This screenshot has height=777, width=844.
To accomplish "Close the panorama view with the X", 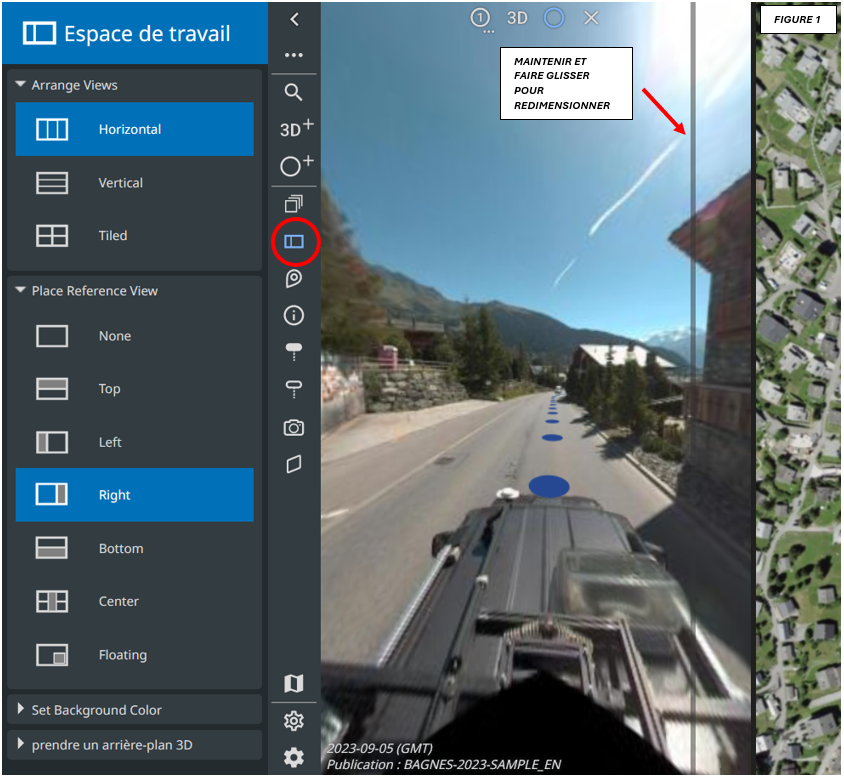I will tap(591, 18).
